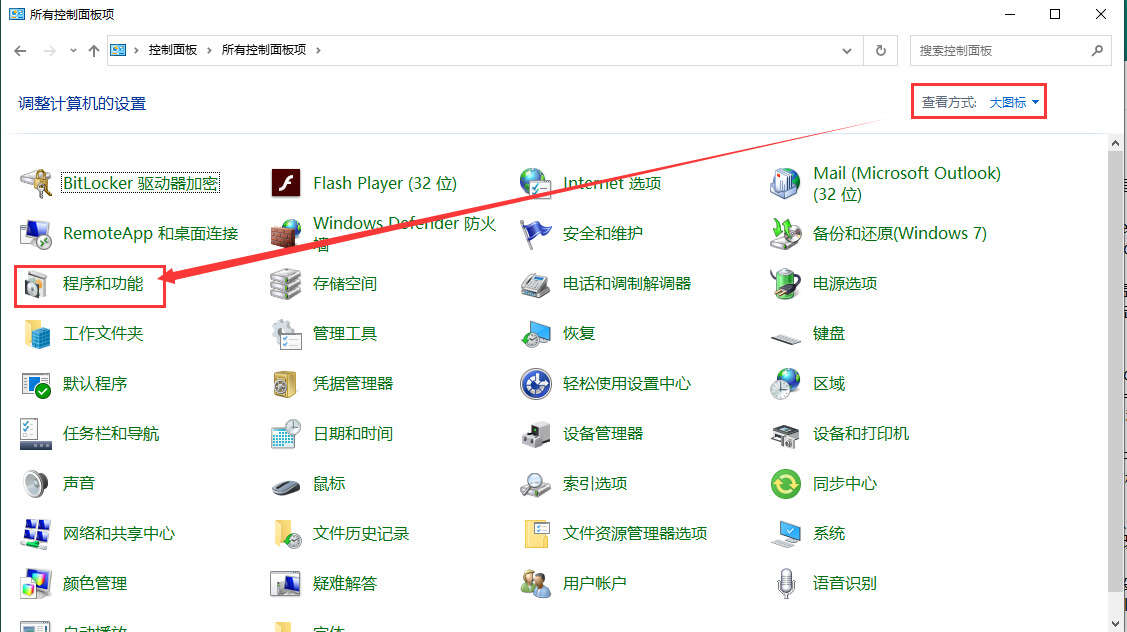This screenshot has height=632, width=1127.
Task: Click the 轻松使用设置中心 icon
Action: click(535, 384)
